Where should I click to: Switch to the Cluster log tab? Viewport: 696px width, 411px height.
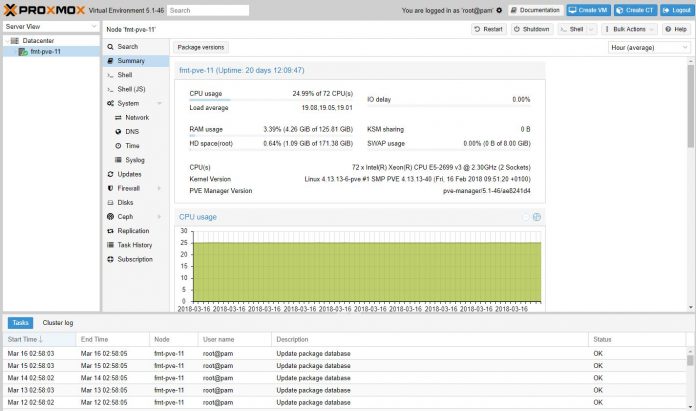(58, 323)
